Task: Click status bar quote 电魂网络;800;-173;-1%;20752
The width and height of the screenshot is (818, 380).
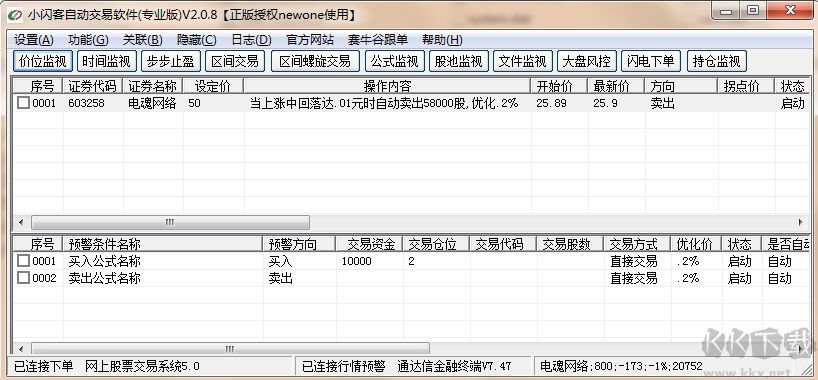Action: 621,366
